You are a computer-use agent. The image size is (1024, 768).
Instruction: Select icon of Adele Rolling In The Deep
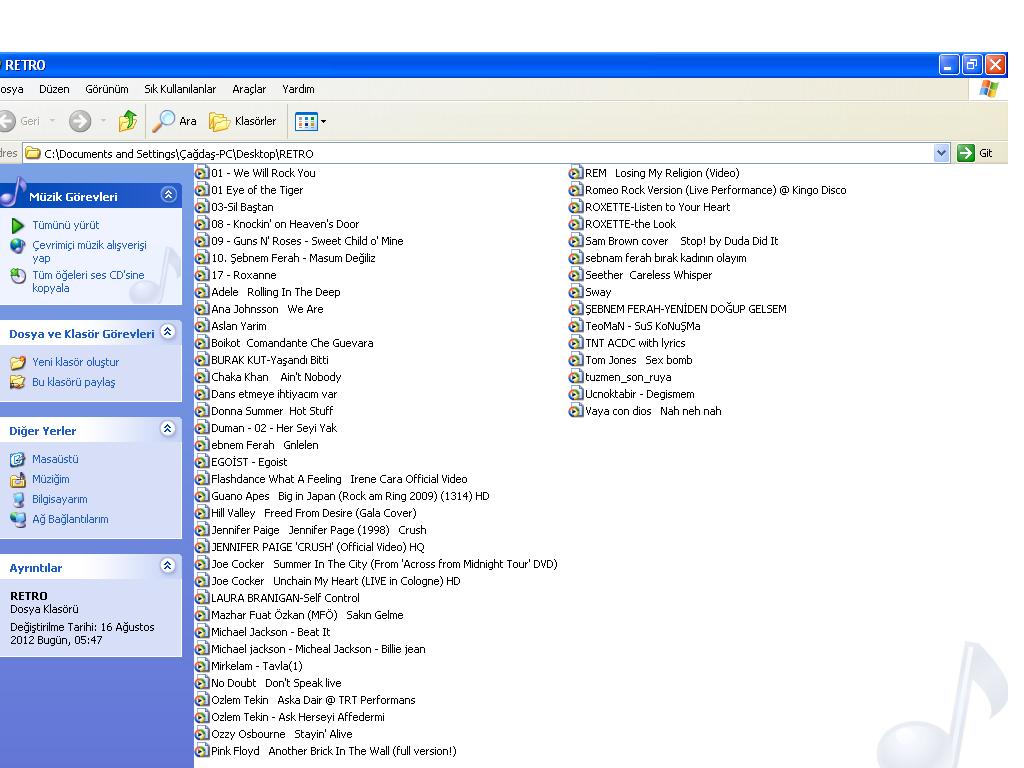[202, 292]
